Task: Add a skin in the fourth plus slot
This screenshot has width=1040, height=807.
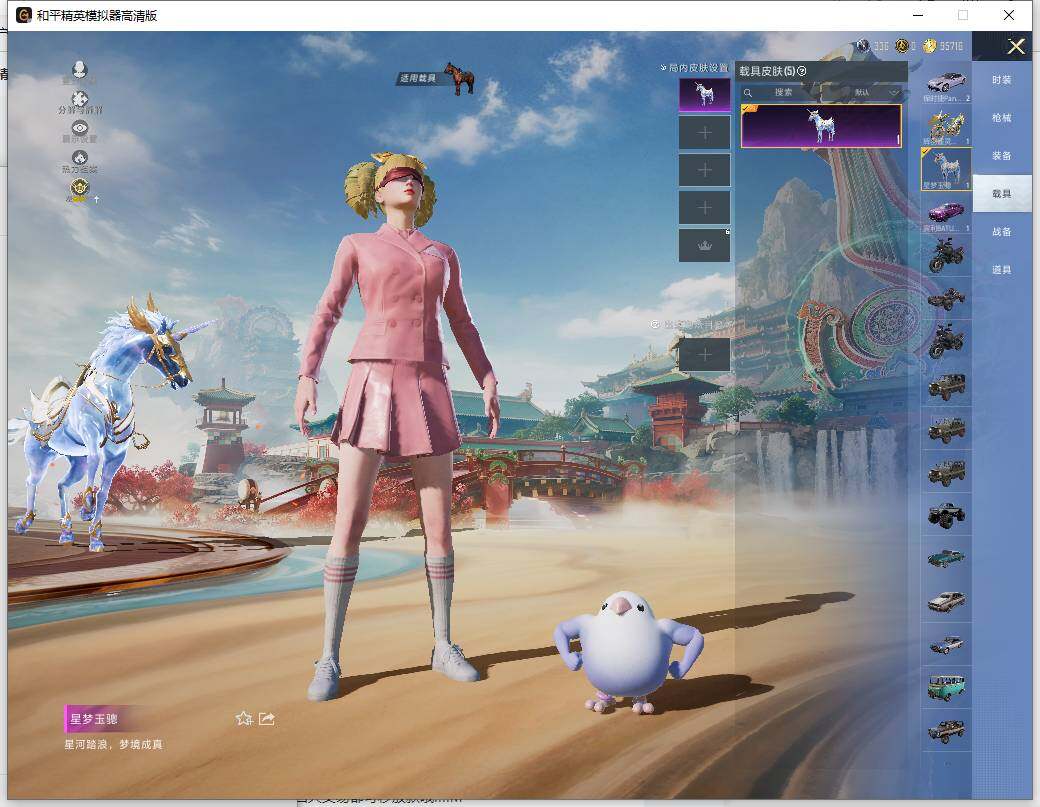Action: 704,208
